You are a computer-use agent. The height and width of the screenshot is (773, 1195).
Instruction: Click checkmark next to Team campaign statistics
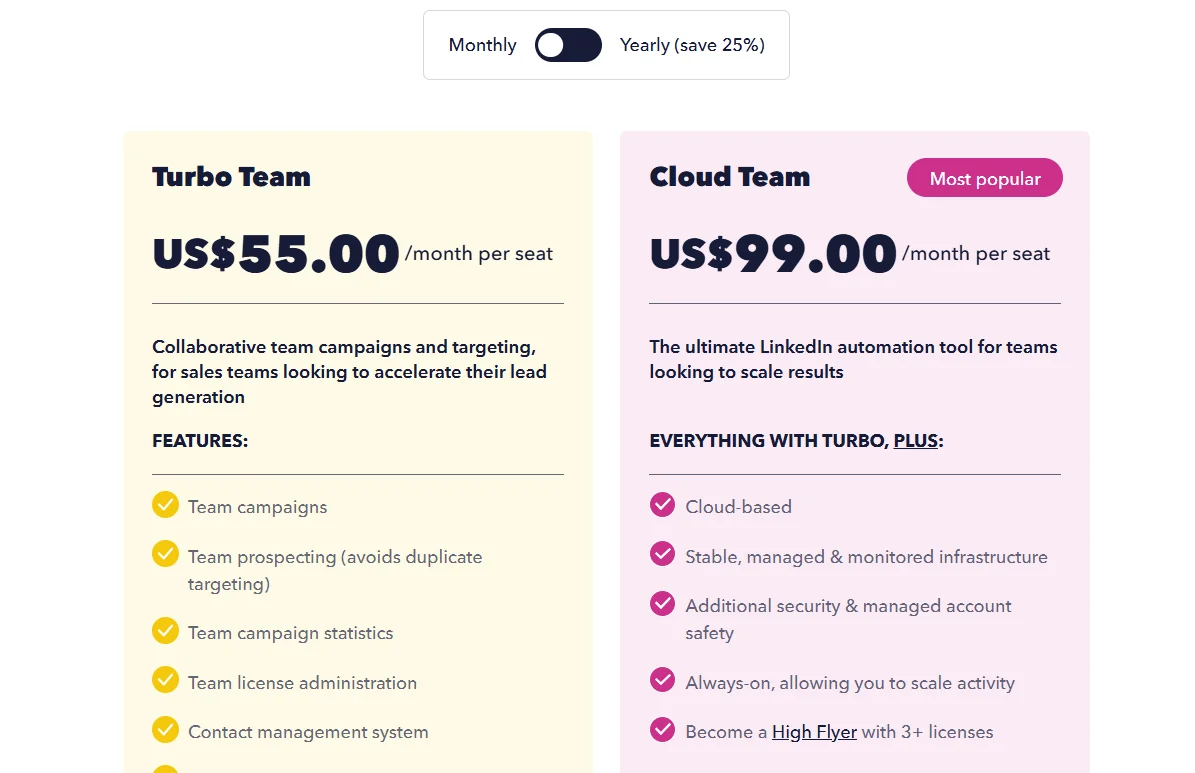coord(165,631)
